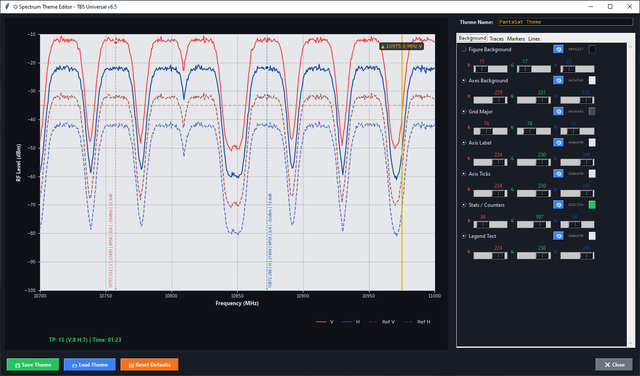Open color picker for Legend Text
The height and width of the screenshot is (376, 640).
(x=558, y=236)
